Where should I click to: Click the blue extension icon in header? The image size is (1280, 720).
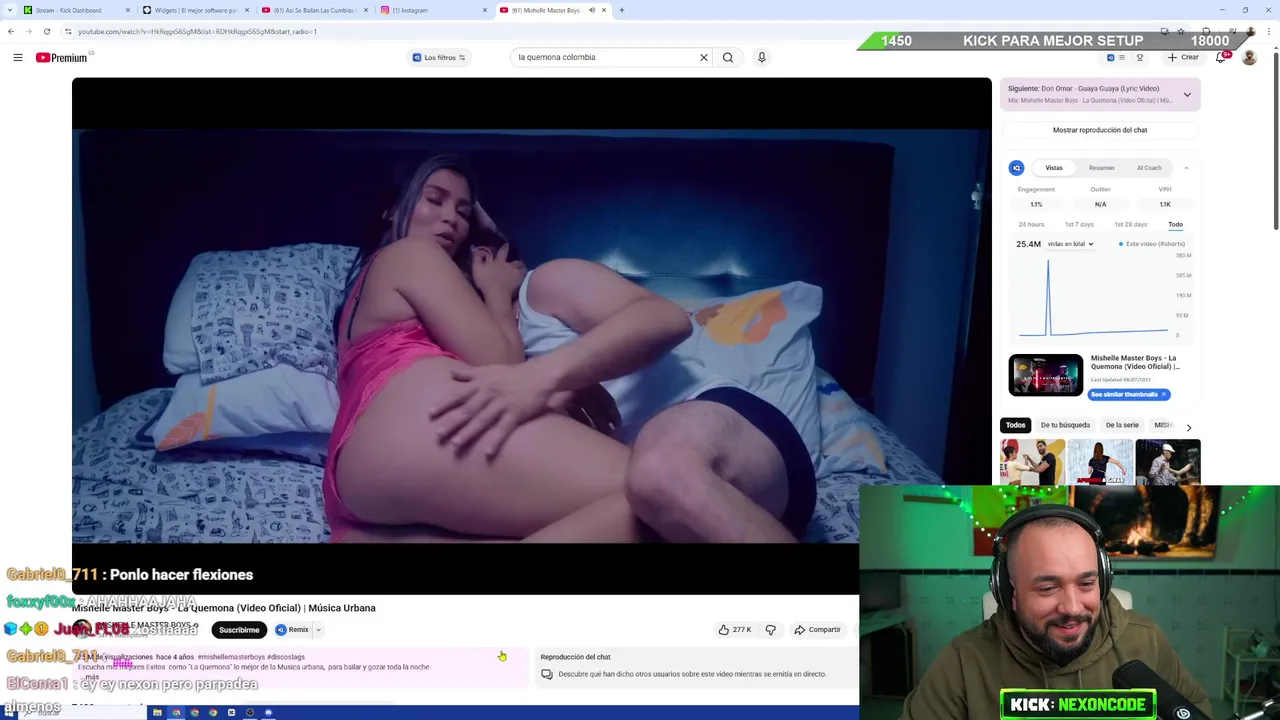pos(1110,57)
